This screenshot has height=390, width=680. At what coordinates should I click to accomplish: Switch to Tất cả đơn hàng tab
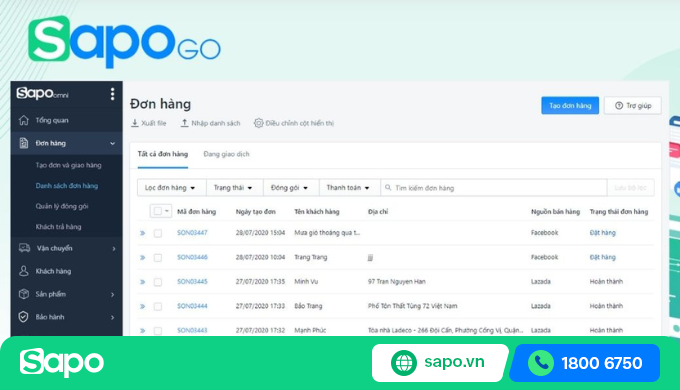click(x=163, y=154)
